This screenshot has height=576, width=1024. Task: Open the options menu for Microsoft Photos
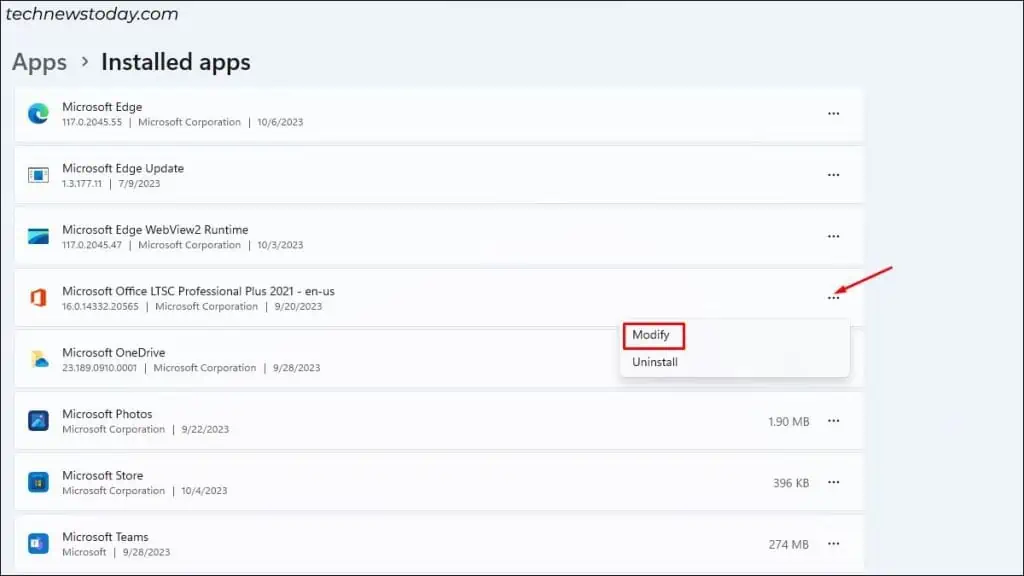(834, 420)
